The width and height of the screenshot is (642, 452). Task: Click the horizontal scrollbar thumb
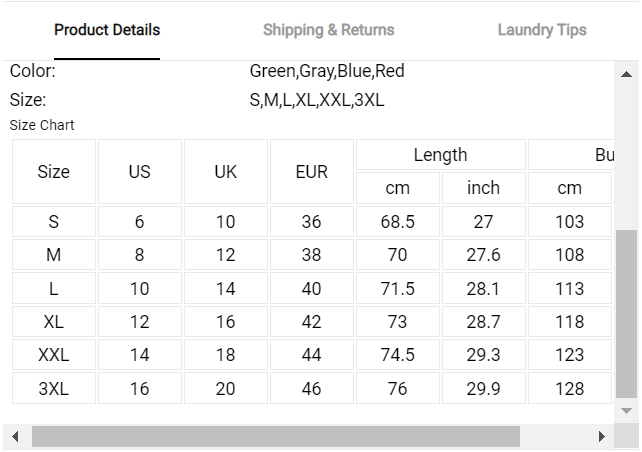[276, 436]
